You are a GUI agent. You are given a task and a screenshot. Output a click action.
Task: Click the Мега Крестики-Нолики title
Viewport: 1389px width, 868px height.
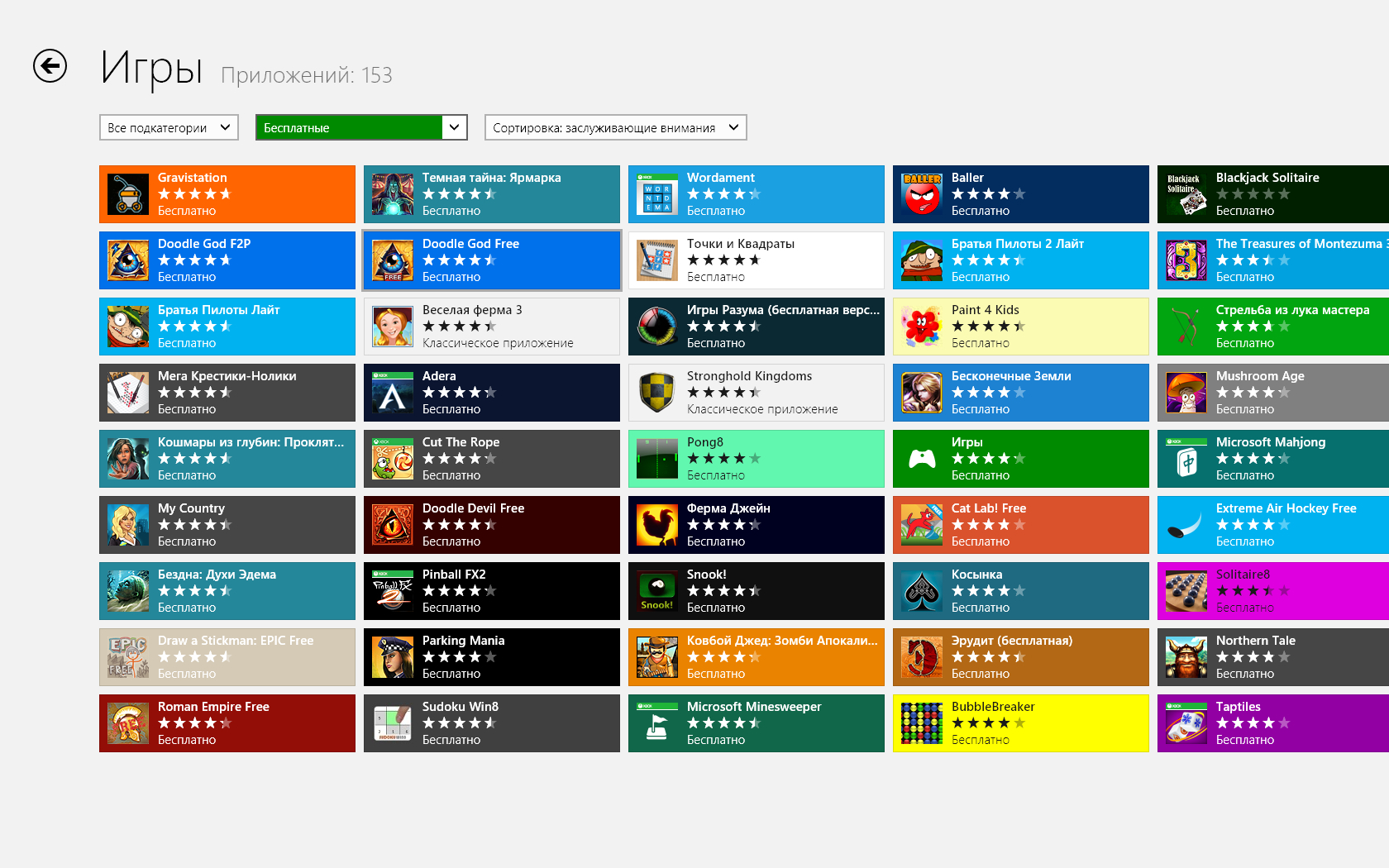point(227,376)
